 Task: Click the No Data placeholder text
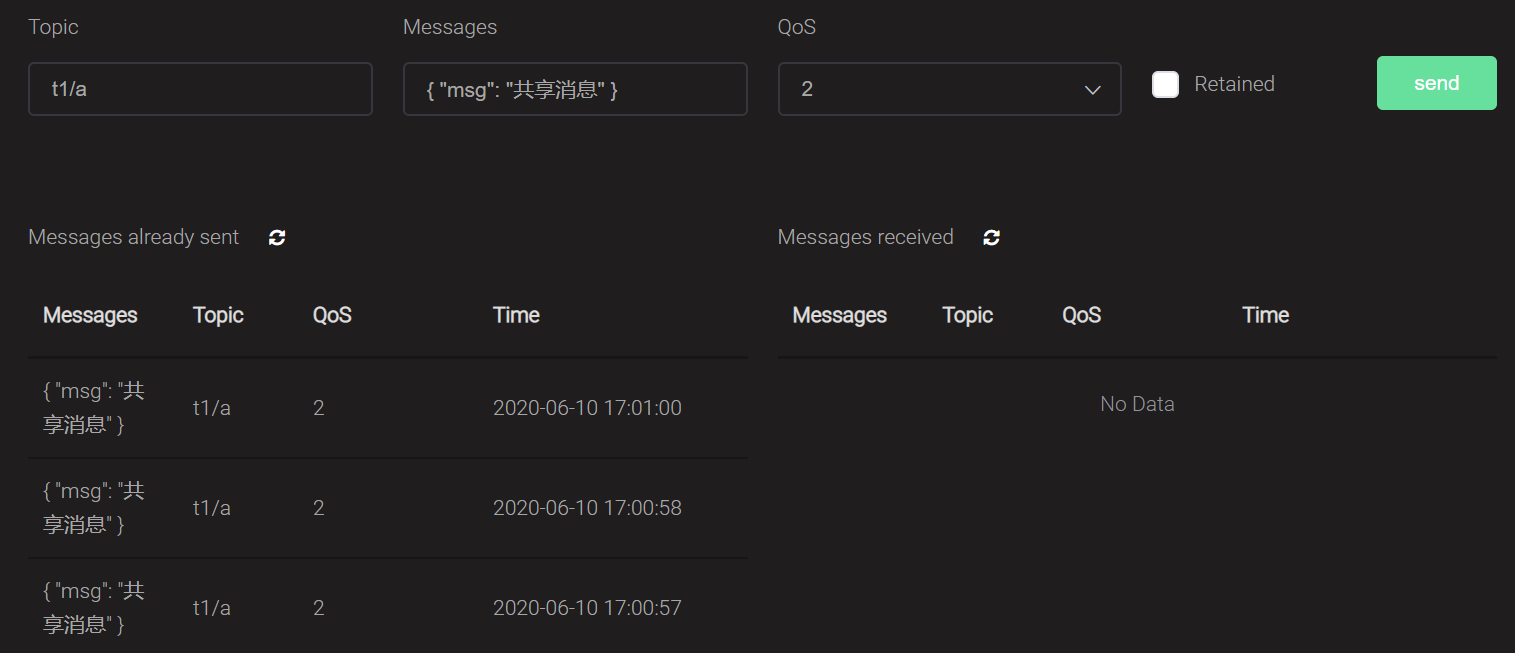[x=1137, y=404]
